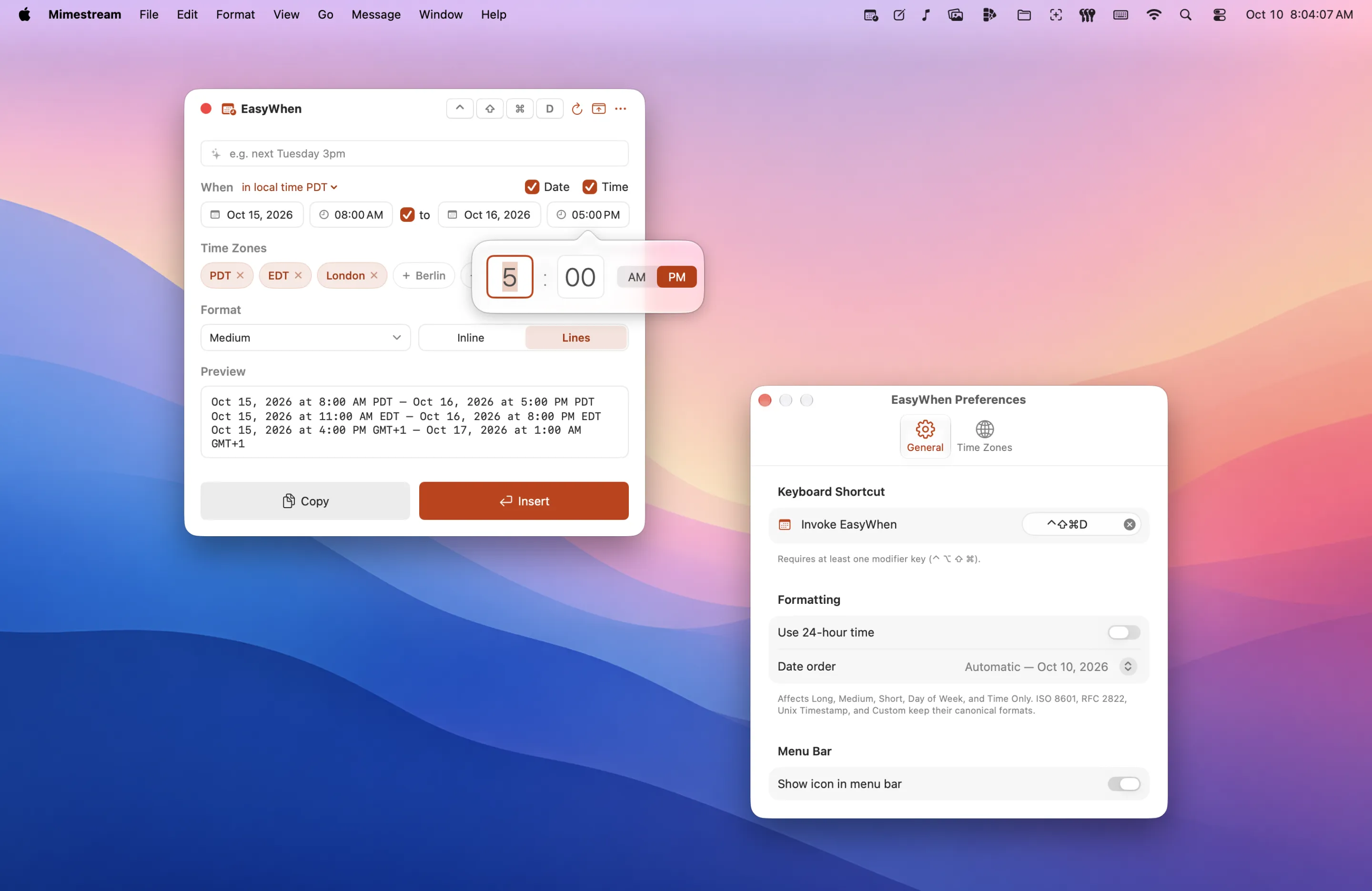Select the General preferences tab
This screenshot has height=891, width=1372.
click(925, 436)
